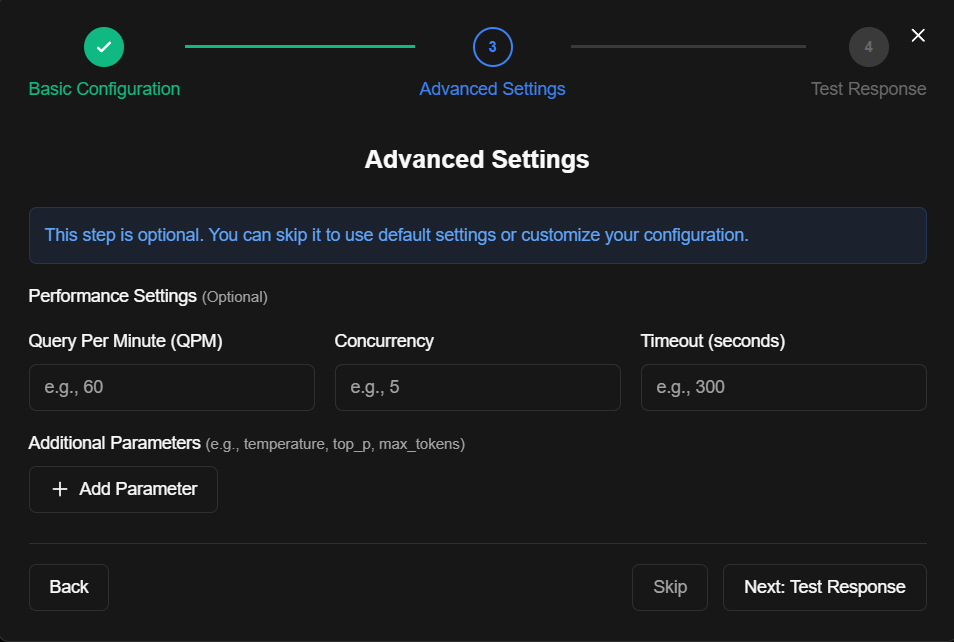954x642 pixels.
Task: Click the completed progress bar between steps
Action: click(x=300, y=46)
